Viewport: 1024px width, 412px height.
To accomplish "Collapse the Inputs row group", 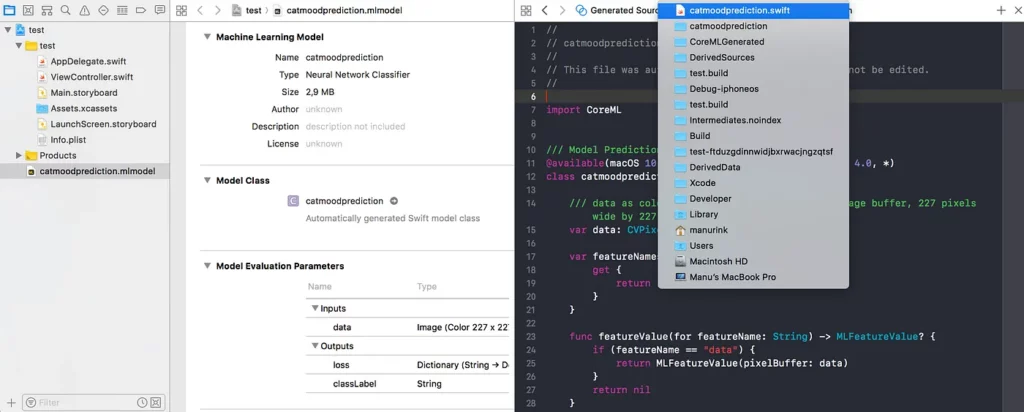I will coord(315,308).
